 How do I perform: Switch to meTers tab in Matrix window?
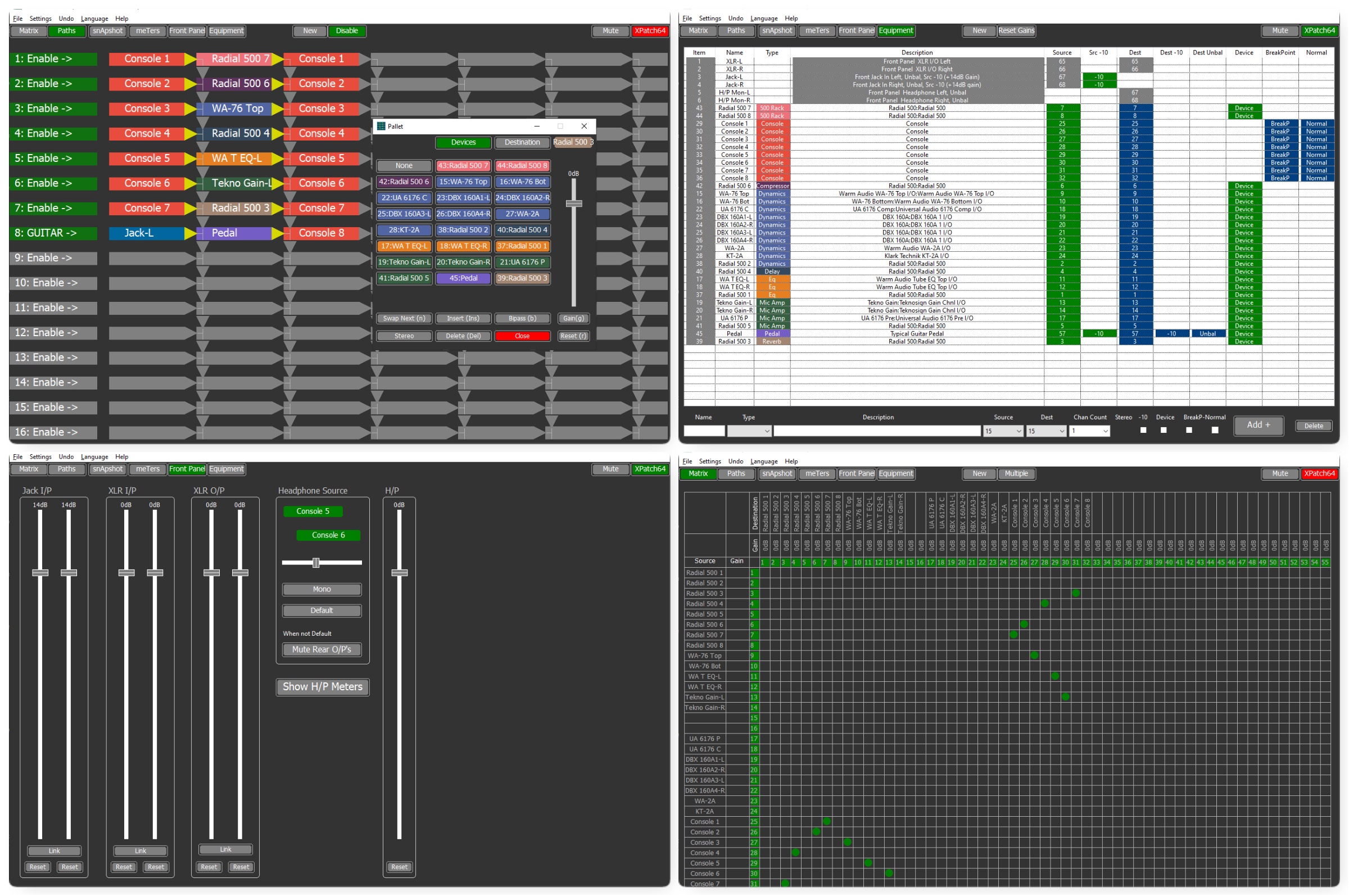pos(817,474)
